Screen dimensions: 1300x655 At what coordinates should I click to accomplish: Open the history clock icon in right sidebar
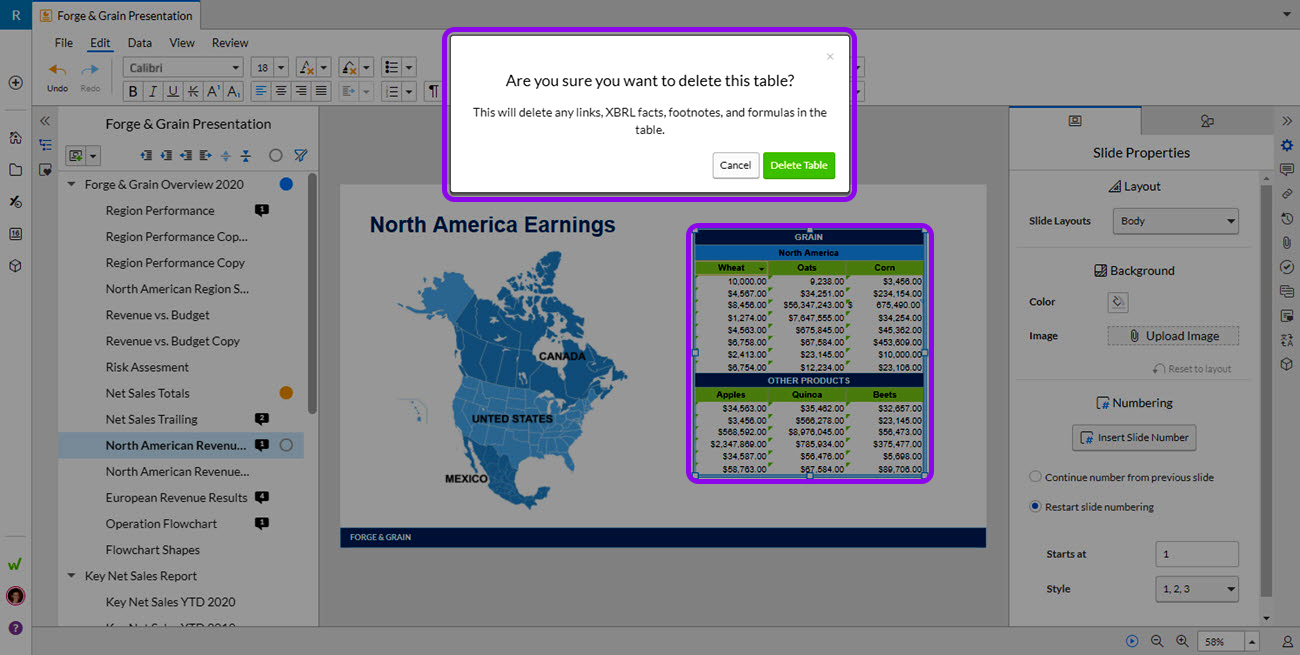coord(1287,218)
